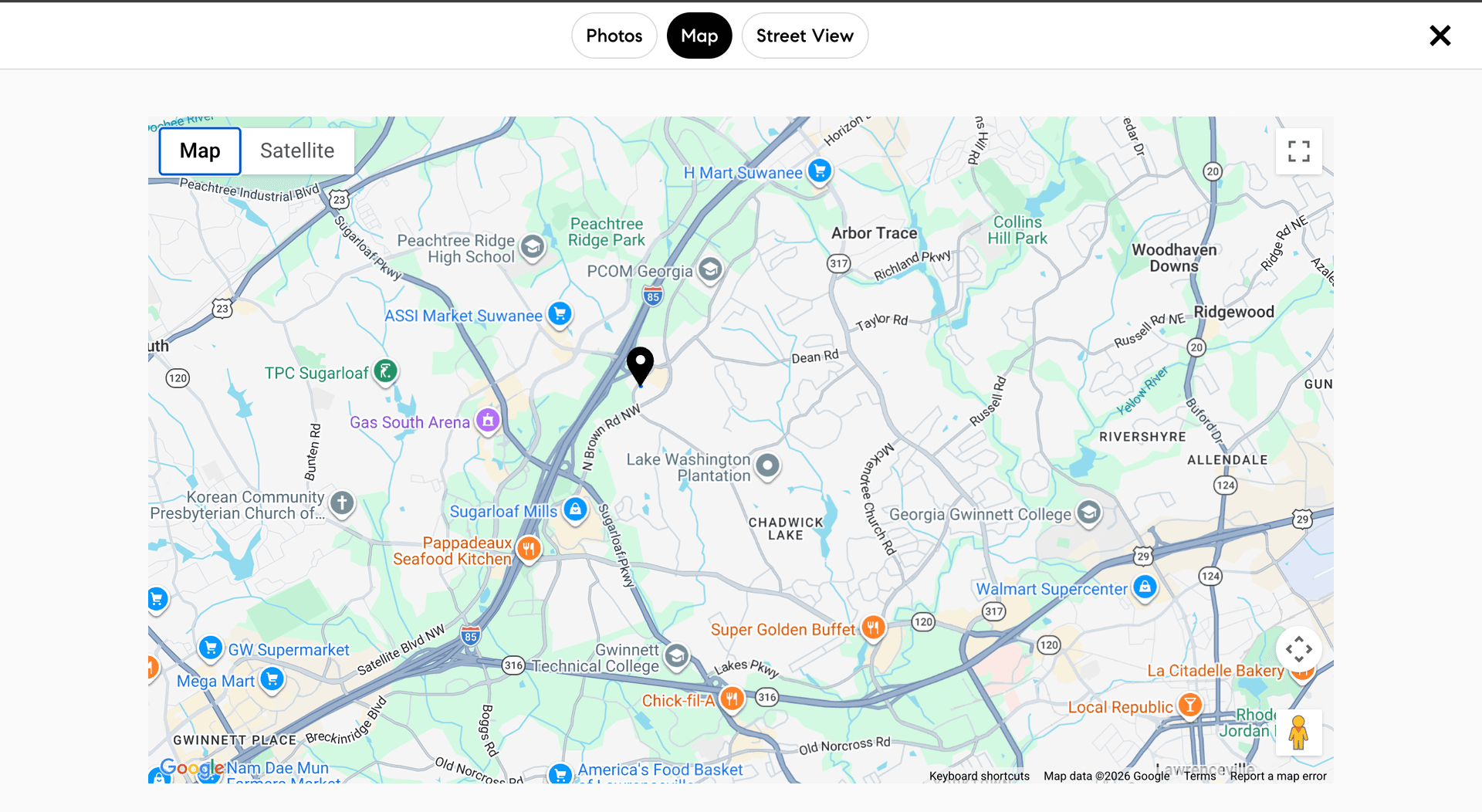Click the Ridgewood neighborhood label
1482x812 pixels.
pos(1233,312)
